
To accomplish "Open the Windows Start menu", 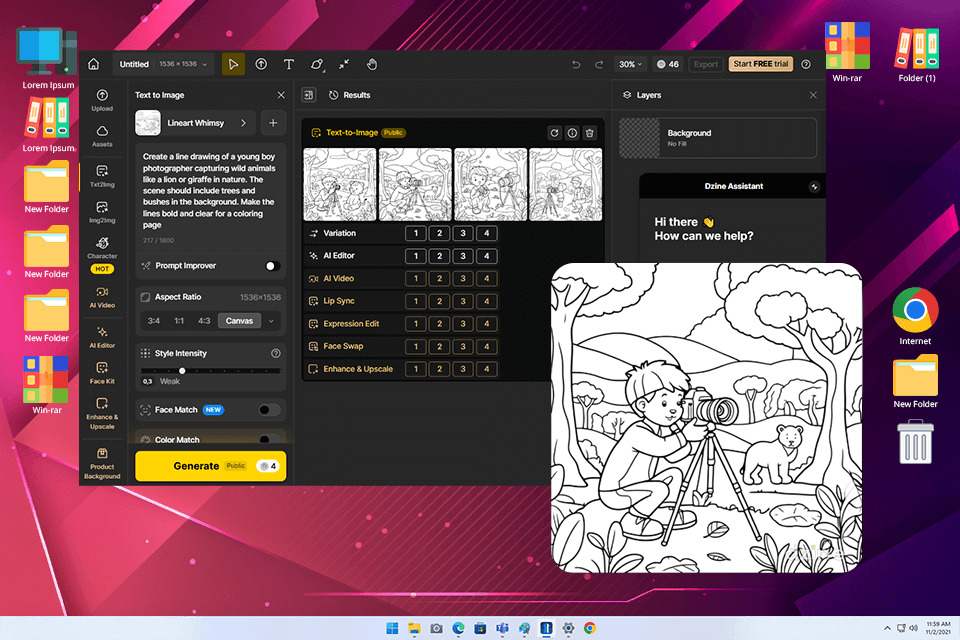I will [392, 628].
